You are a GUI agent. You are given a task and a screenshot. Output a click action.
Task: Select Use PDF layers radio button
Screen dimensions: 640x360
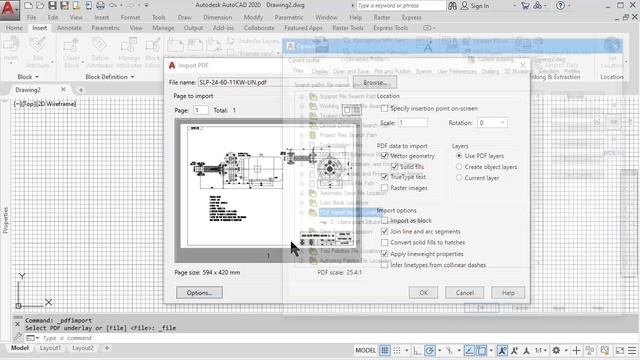[459, 156]
